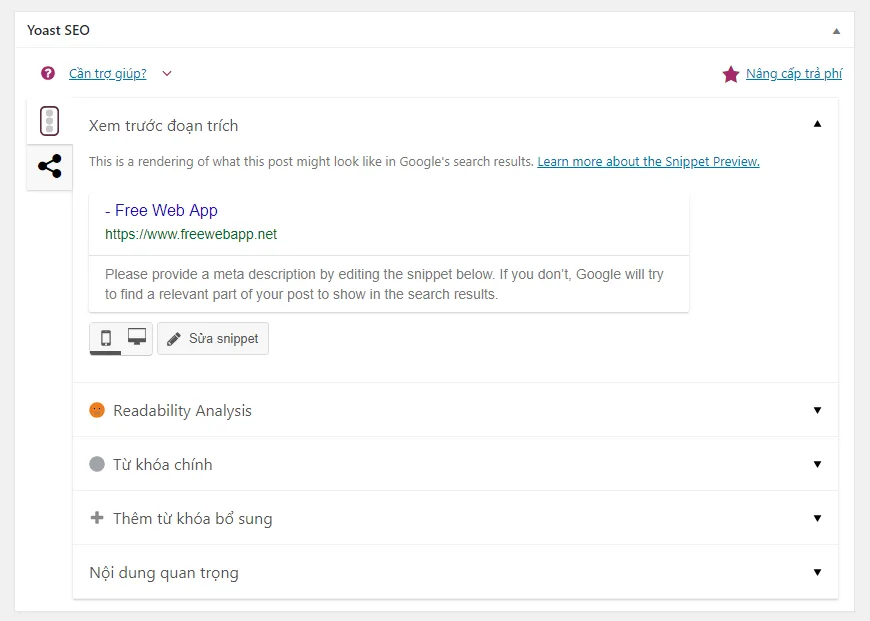Click the purple help question mark icon
Image resolution: width=870 pixels, height=621 pixels.
pyautogui.click(x=48, y=73)
